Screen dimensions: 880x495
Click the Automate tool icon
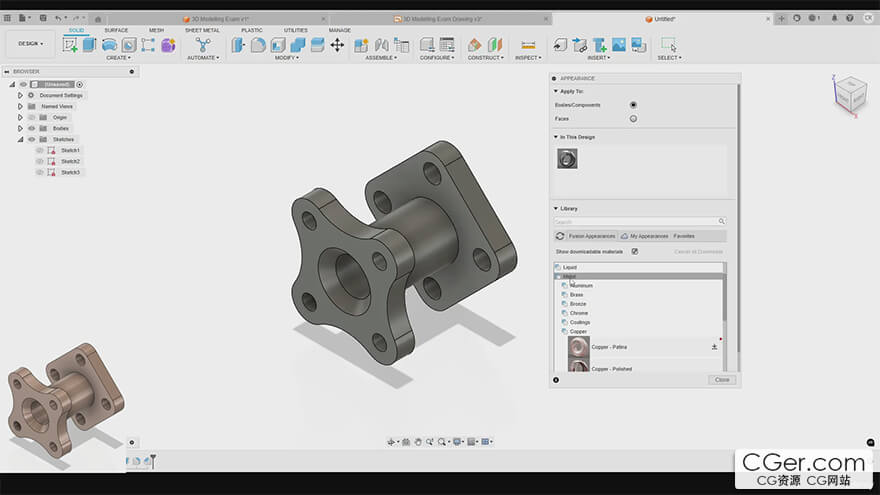(x=203, y=44)
